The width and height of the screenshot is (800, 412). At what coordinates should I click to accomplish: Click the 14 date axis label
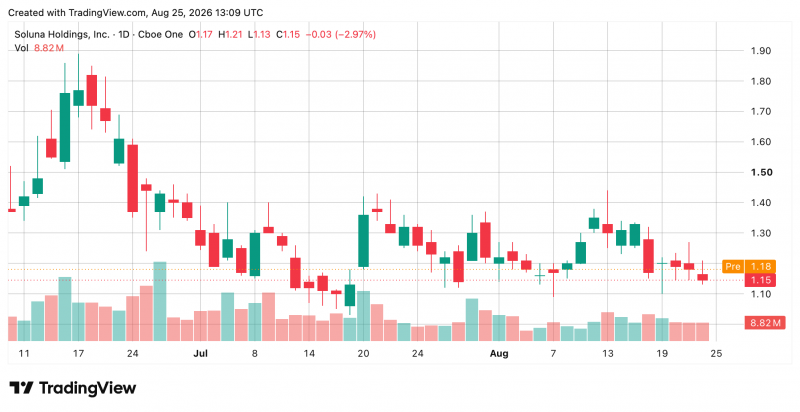coord(309,353)
